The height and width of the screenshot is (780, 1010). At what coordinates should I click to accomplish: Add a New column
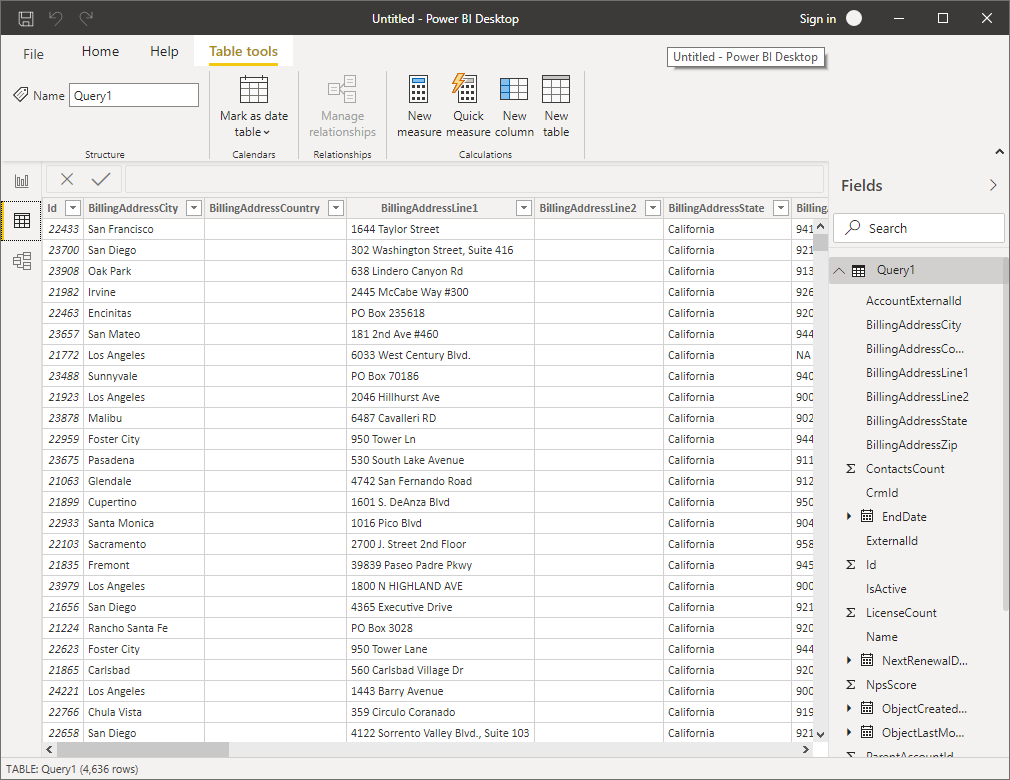(x=514, y=106)
